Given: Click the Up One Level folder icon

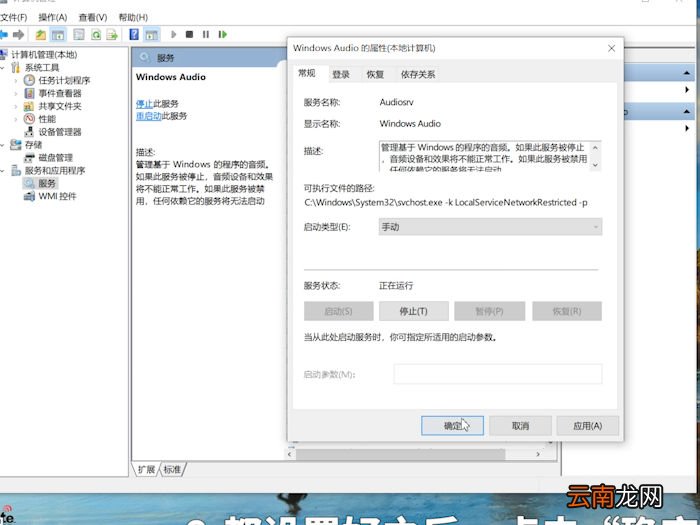Looking at the screenshot, I should (41, 34).
